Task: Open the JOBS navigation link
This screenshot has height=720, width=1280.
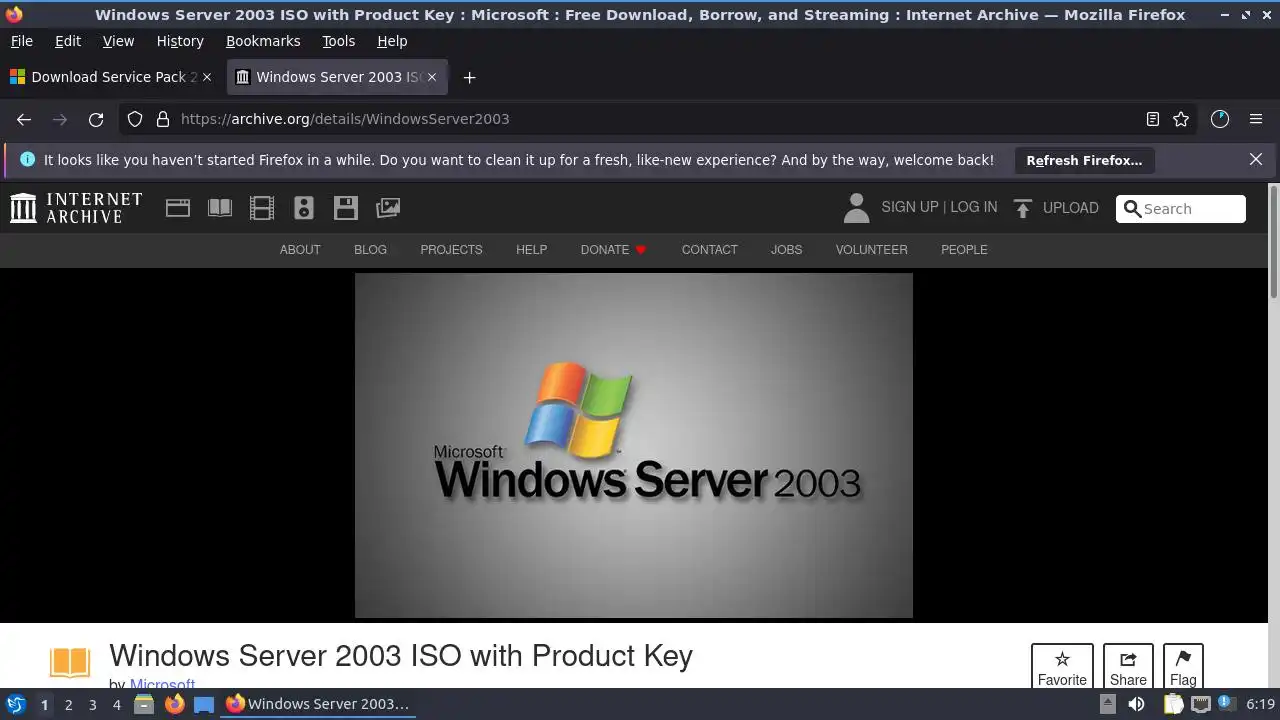Action: 786,250
